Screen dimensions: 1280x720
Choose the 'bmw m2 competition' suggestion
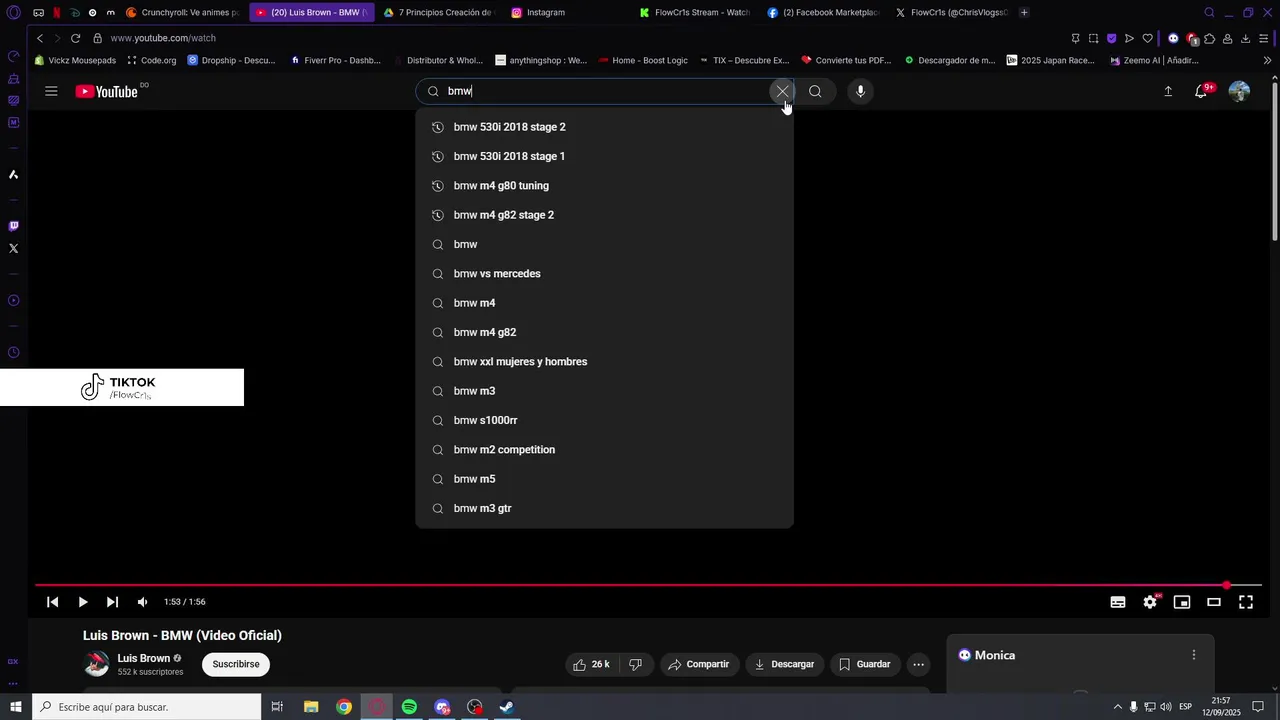[x=604, y=450]
